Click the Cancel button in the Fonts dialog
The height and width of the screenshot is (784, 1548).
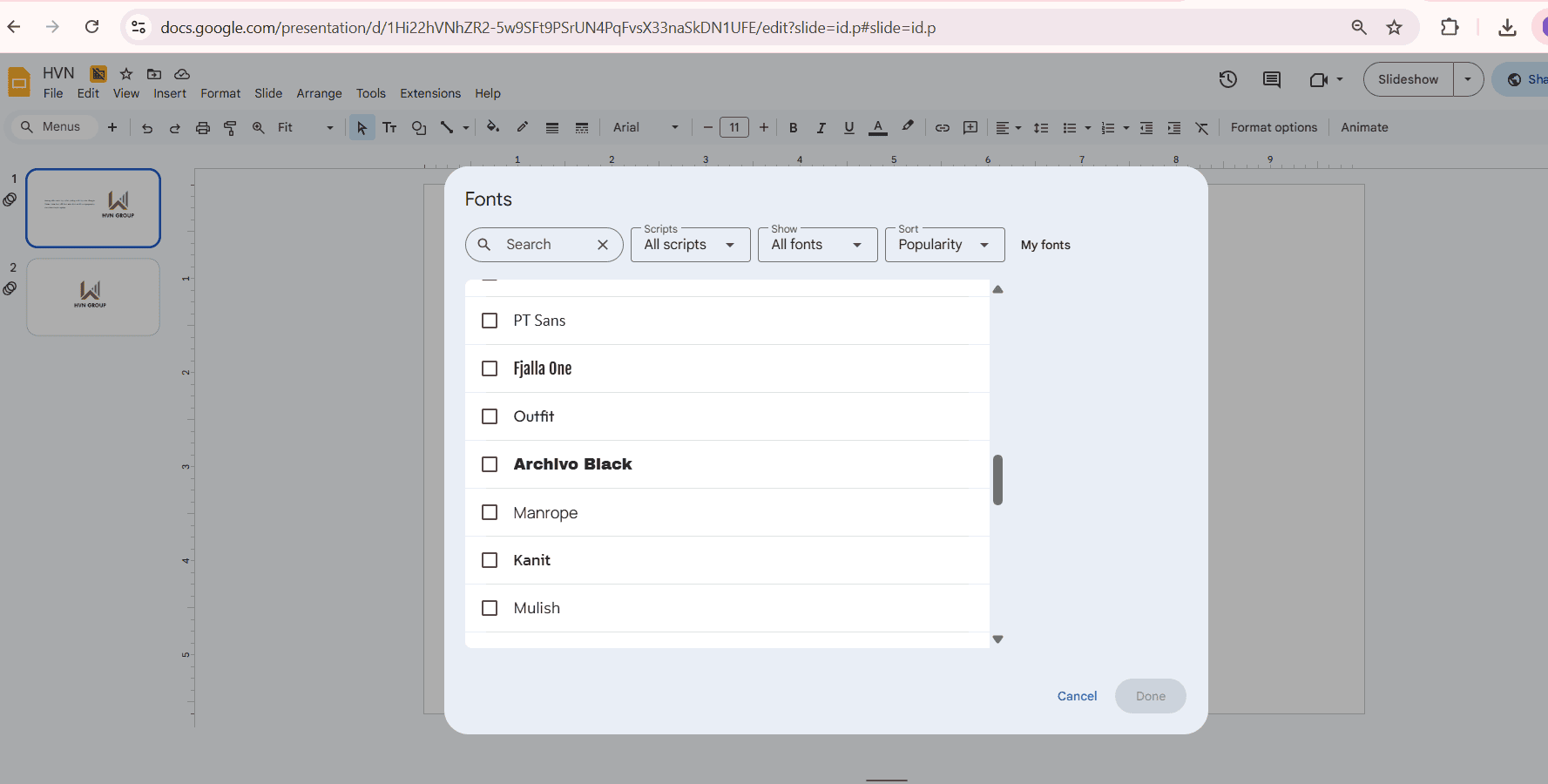coord(1077,696)
